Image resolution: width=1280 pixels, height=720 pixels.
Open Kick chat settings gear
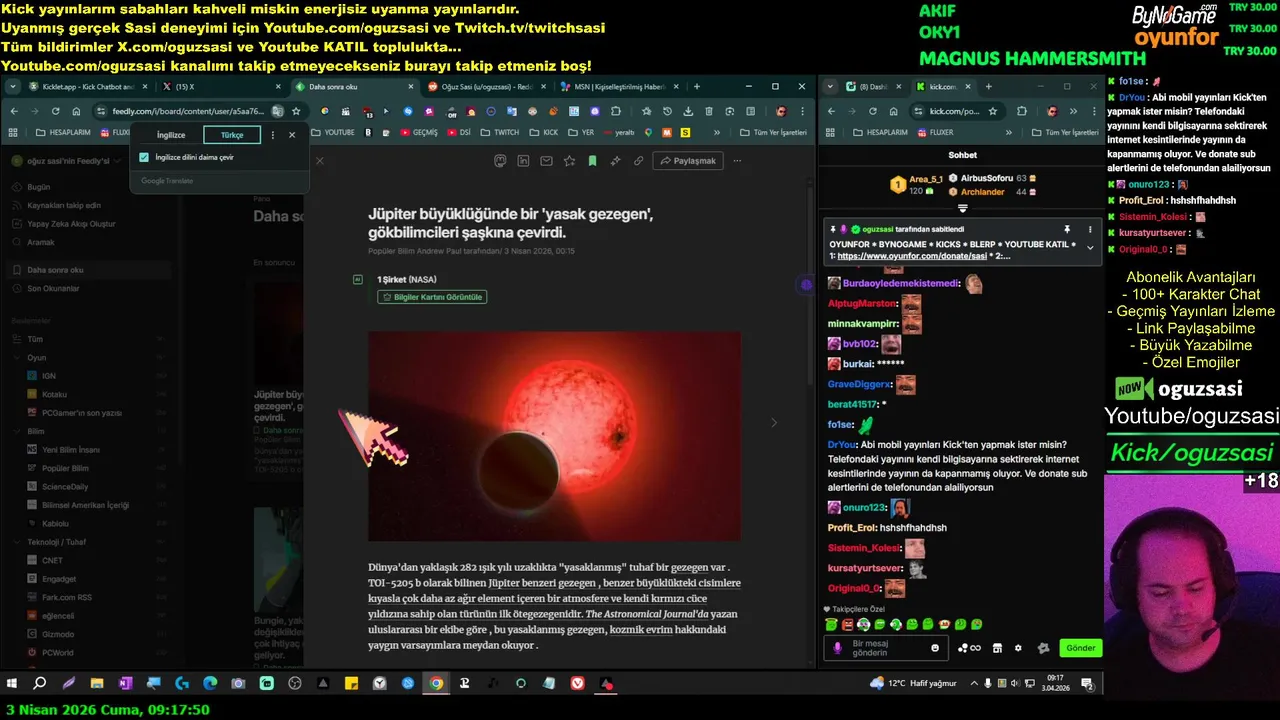(x=1018, y=648)
